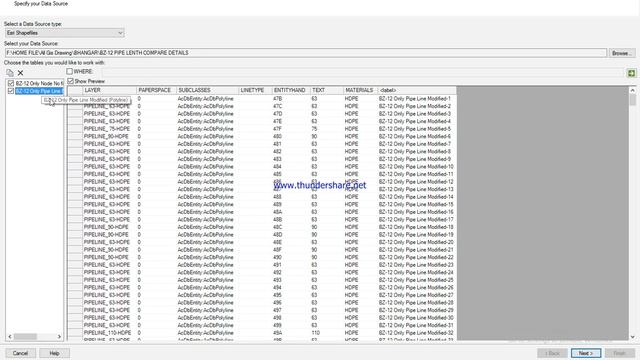This screenshot has height=360, width=640.
Task: Click in the WHERE clause text field
Action: click(x=363, y=73)
